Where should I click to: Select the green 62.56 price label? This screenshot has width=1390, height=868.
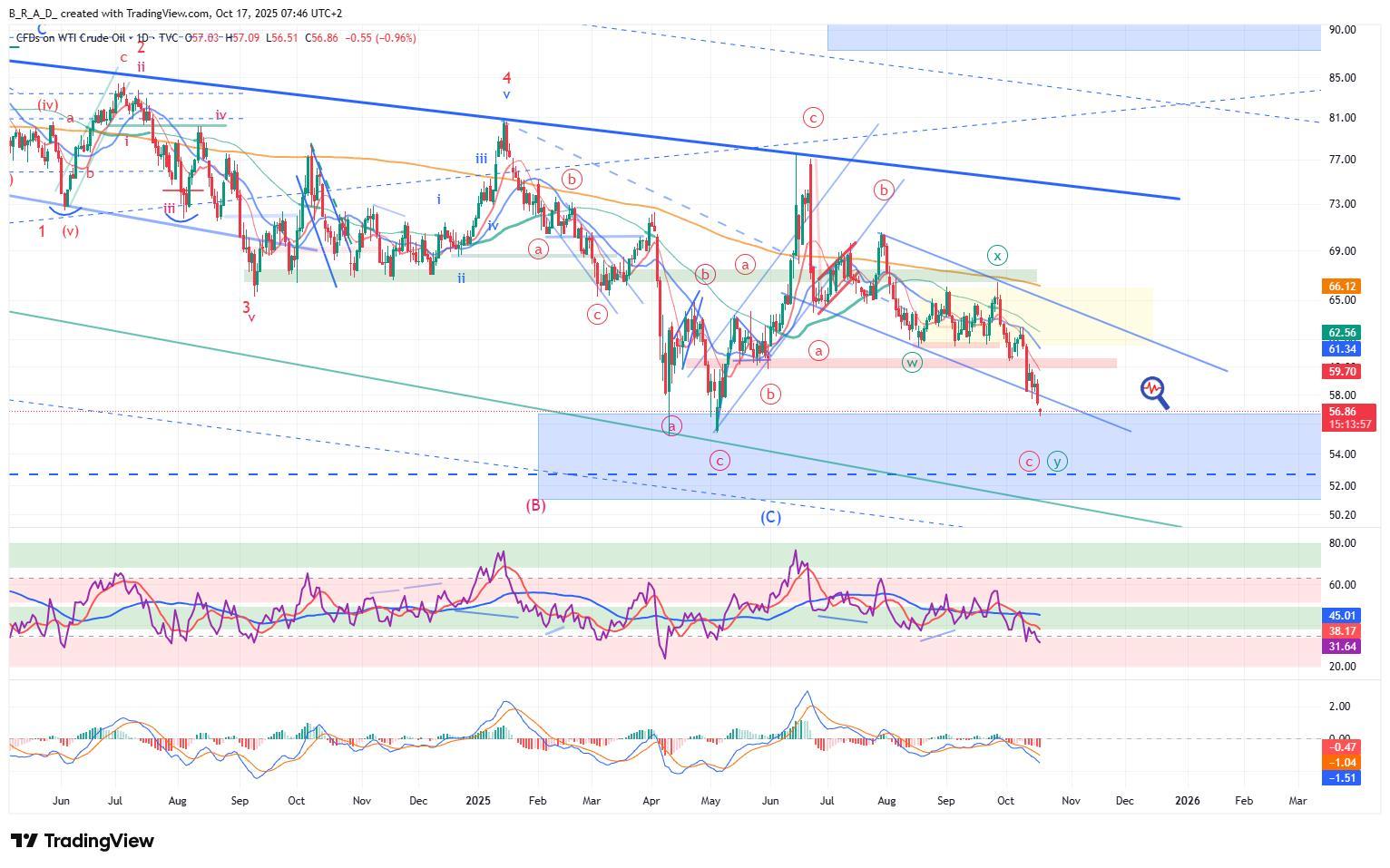coord(1342,333)
